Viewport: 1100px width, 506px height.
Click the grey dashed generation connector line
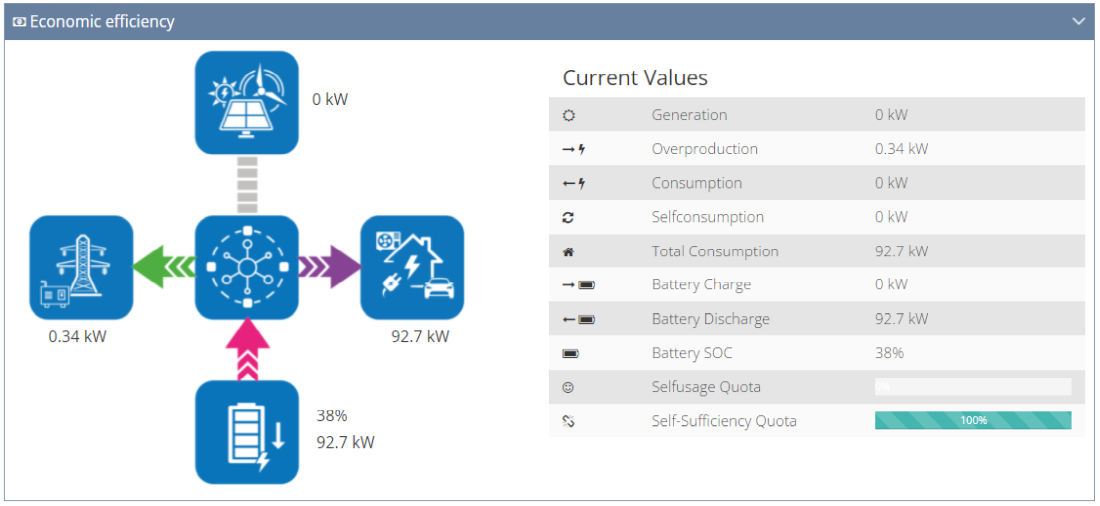pos(246,184)
